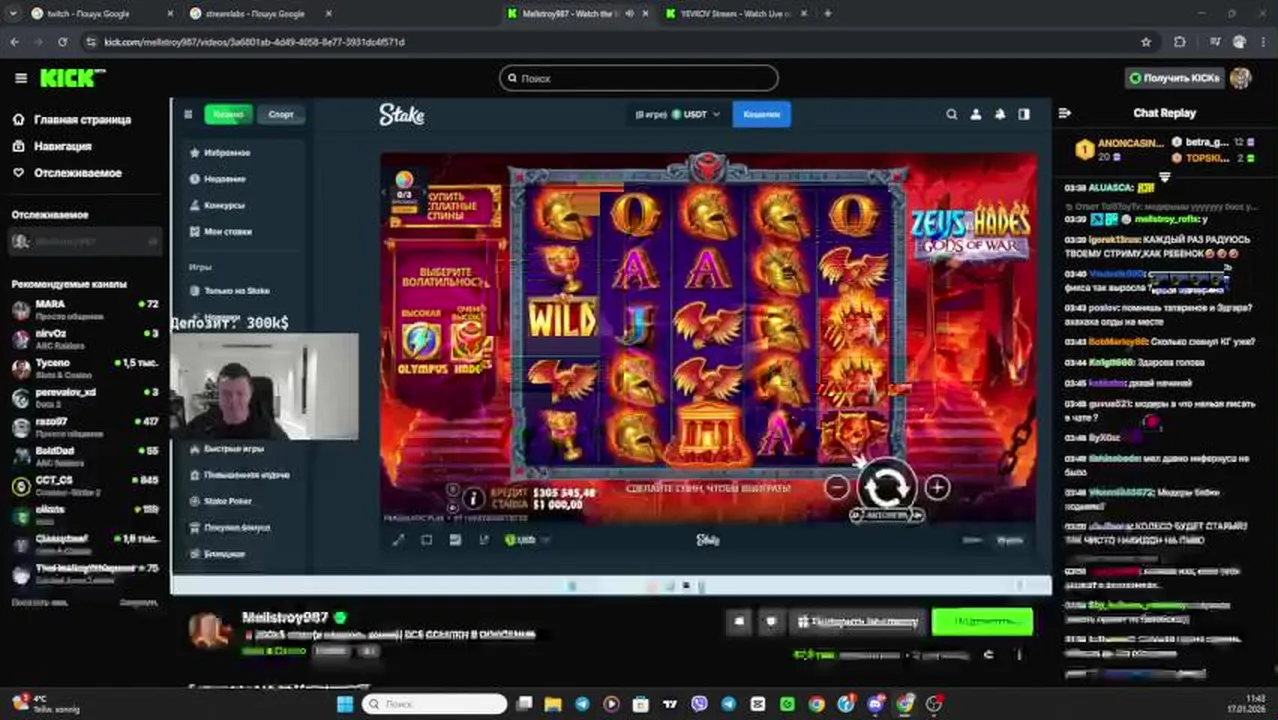The width and height of the screenshot is (1278, 720).
Task: Toggle fullscreen icon below the game
Action: point(398,540)
